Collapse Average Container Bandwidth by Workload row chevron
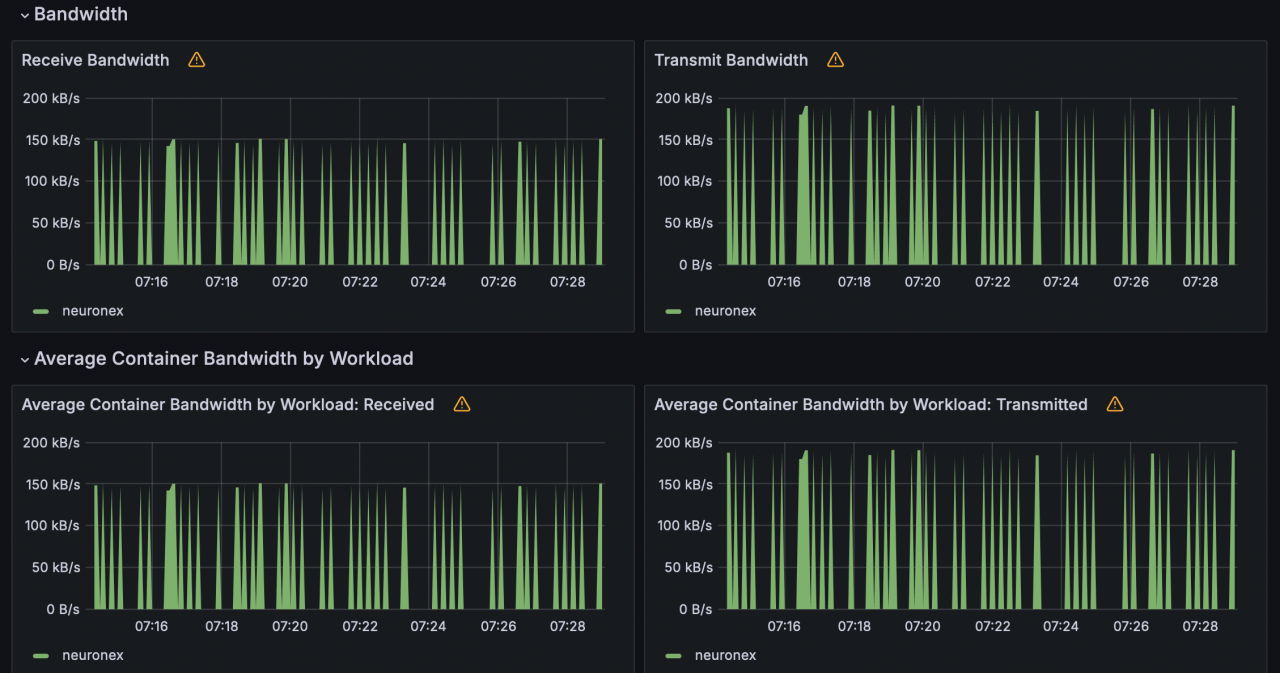The width and height of the screenshot is (1280, 673). pos(25,360)
